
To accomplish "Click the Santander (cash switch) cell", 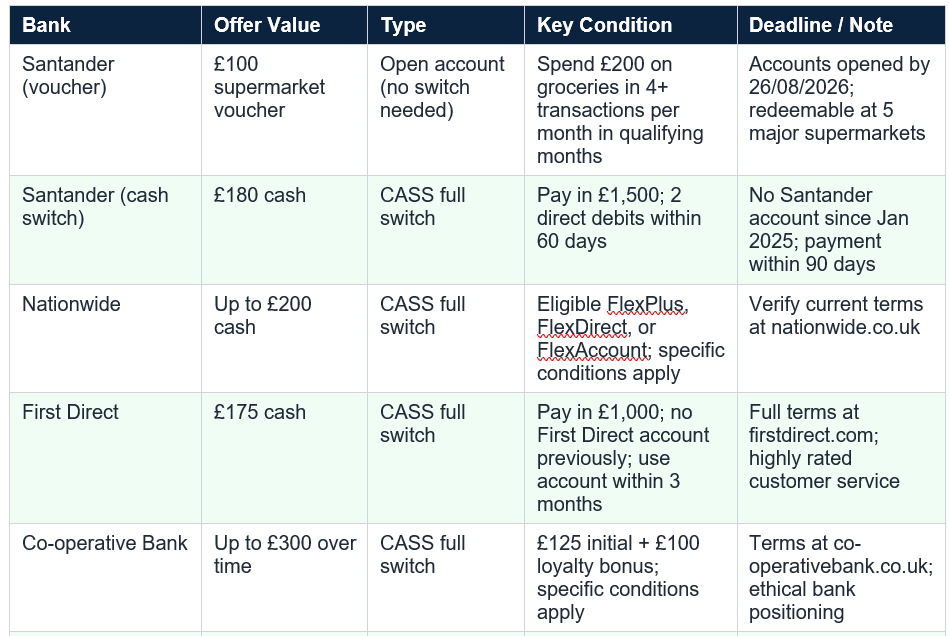I will (x=105, y=230).
